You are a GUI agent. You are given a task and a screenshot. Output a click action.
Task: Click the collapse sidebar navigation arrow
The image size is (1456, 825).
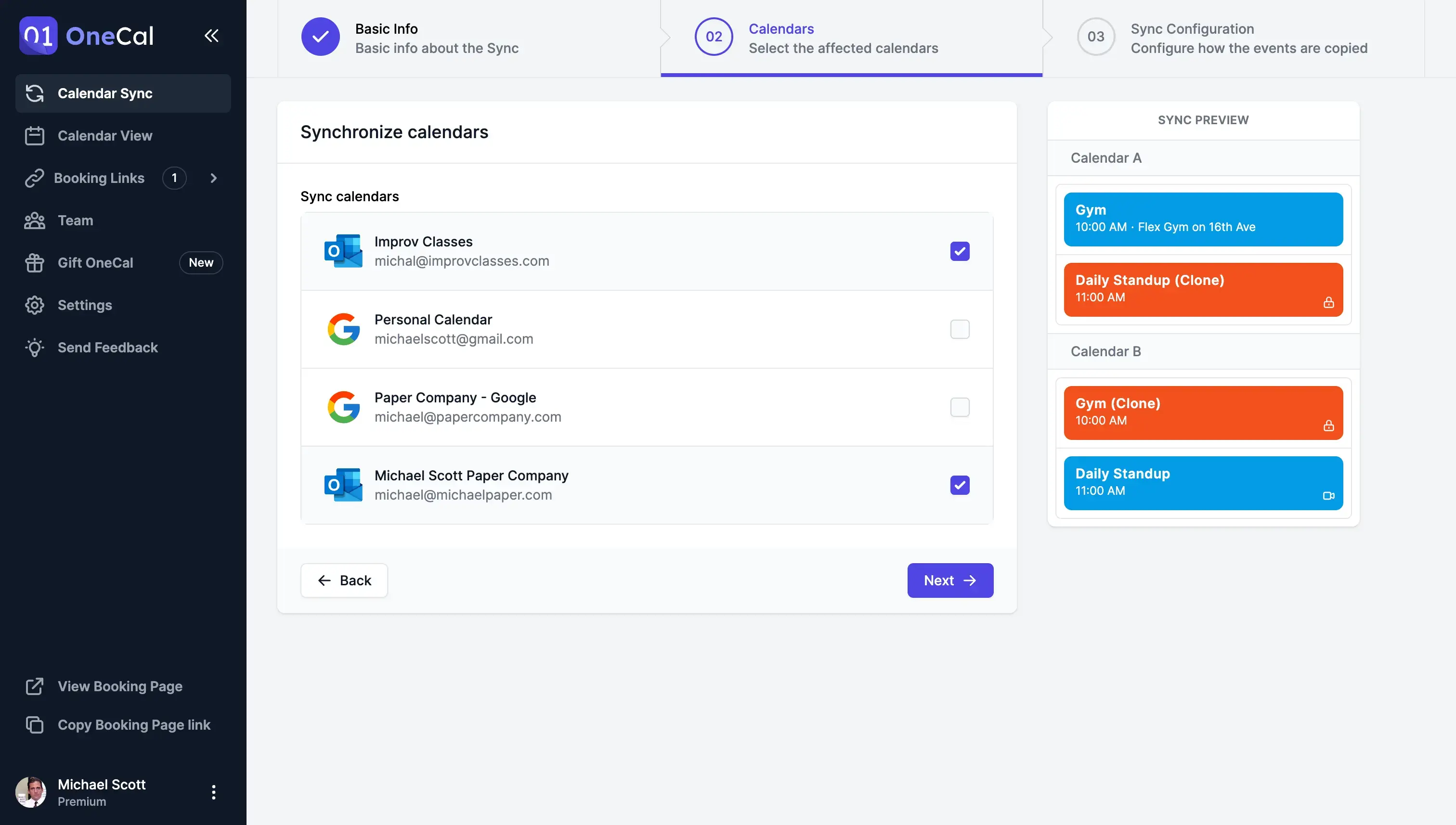[x=213, y=36]
